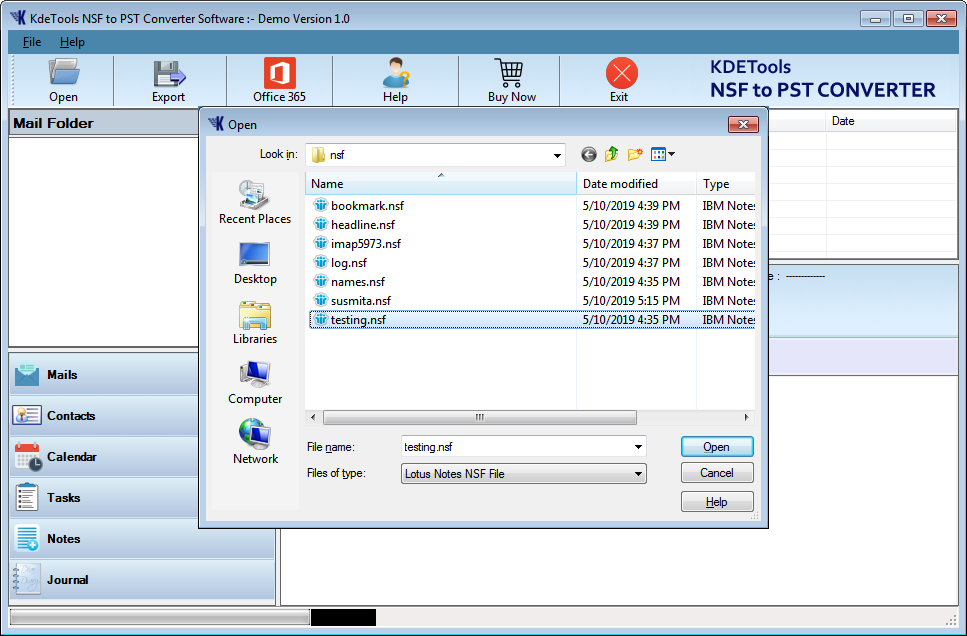Screen dimensions: 967x636
Task: Expand the Look in folder dropdown
Action: [557, 155]
